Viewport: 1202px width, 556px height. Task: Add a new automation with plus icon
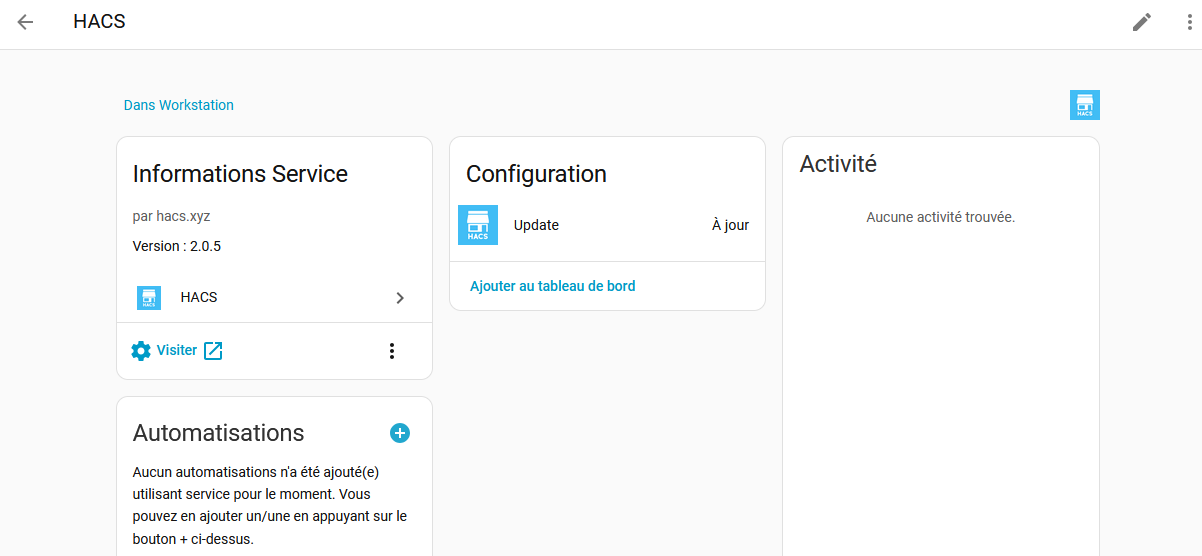click(399, 433)
